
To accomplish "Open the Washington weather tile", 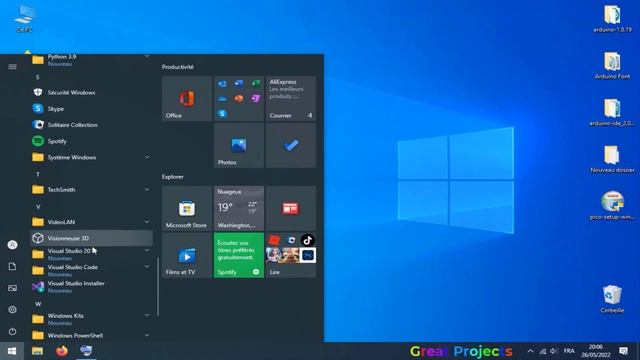I will click(x=239, y=208).
